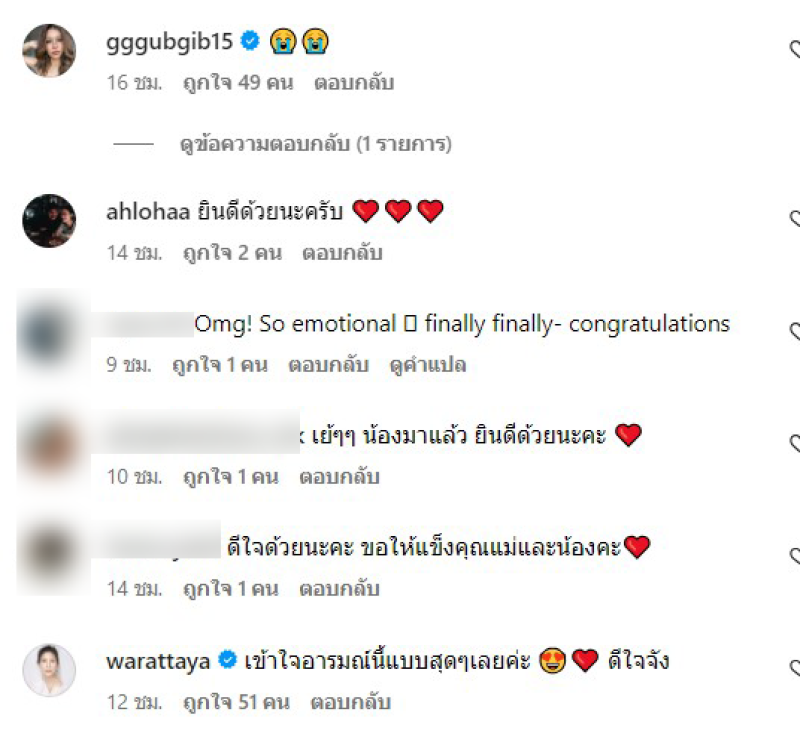800x748 pixels.
Task: Expand 'ดูข้อความตอบกลับ (1 รายการ)' replies
Action: pos(315,144)
